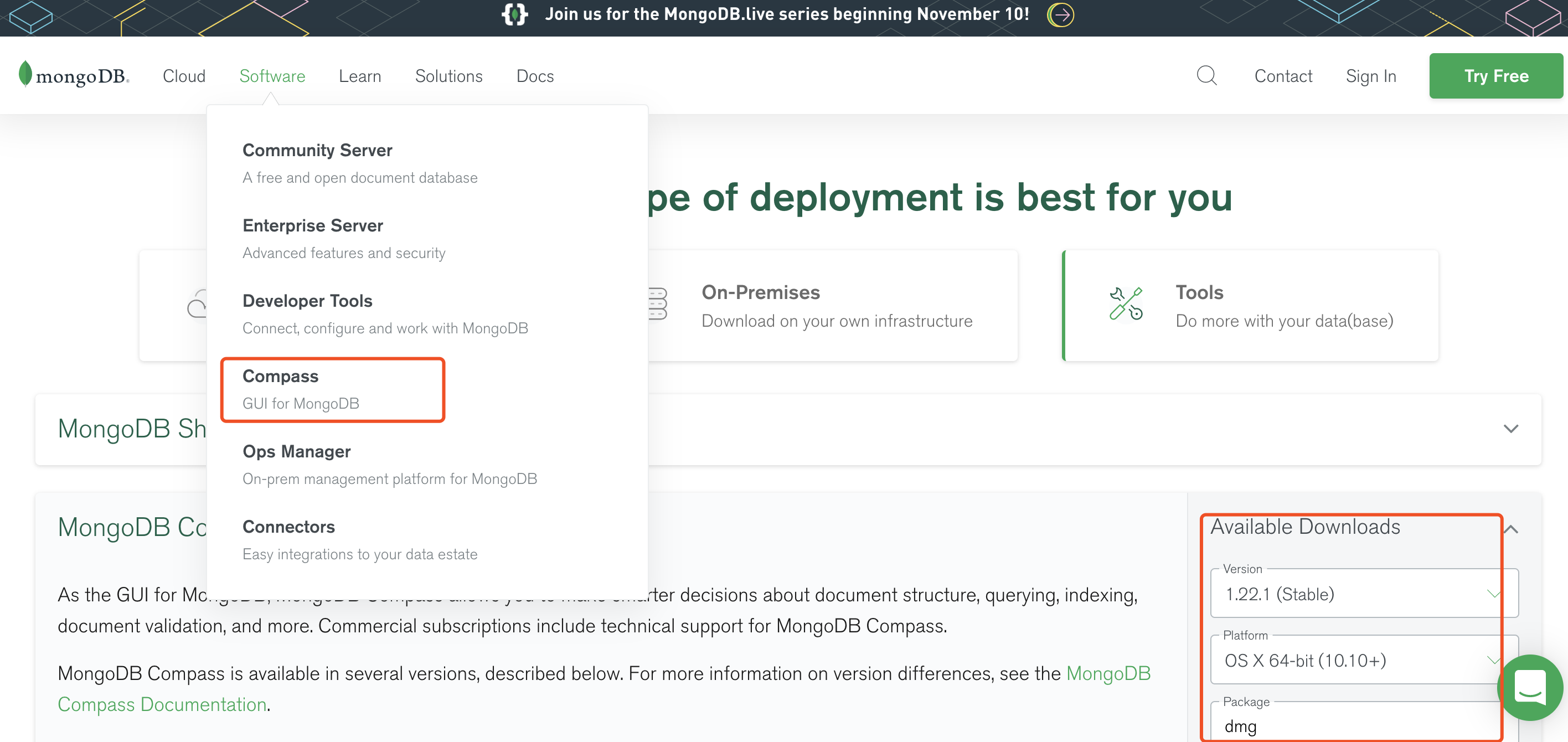
Task: Open the Solutions nav menu
Action: pyautogui.click(x=448, y=76)
